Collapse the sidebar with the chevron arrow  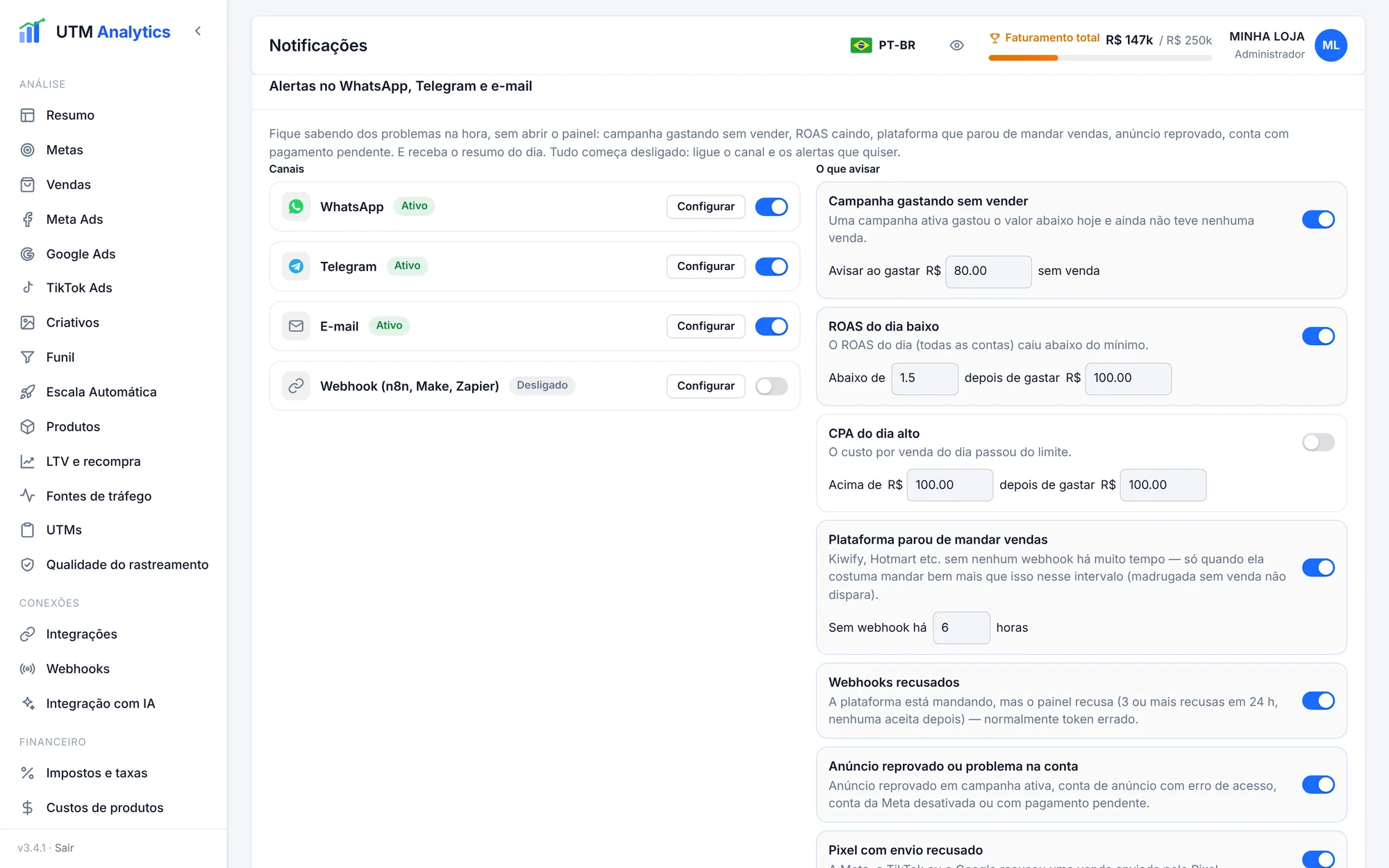(198, 31)
